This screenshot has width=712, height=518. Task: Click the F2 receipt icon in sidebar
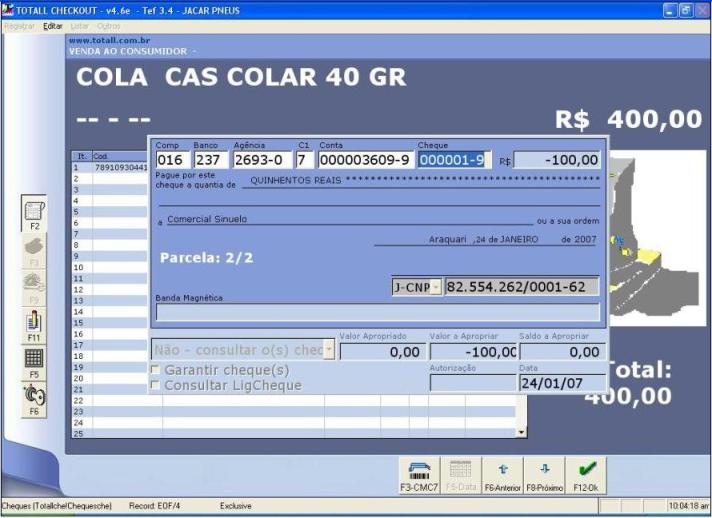[33, 215]
